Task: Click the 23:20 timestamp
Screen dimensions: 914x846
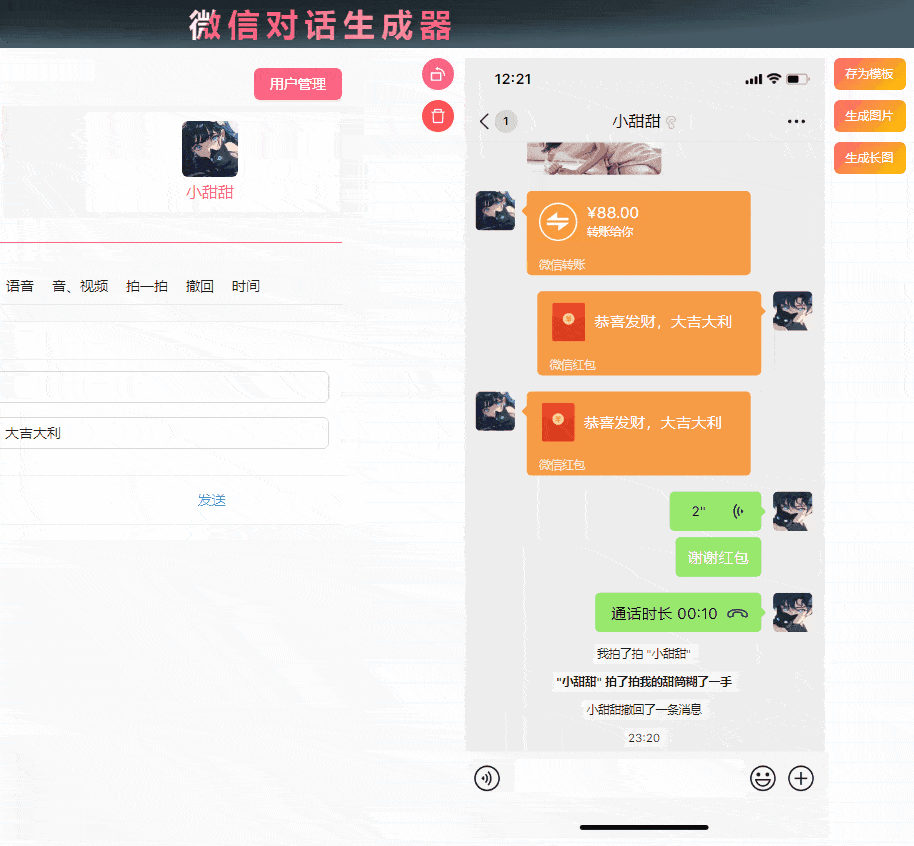Action: pos(644,738)
